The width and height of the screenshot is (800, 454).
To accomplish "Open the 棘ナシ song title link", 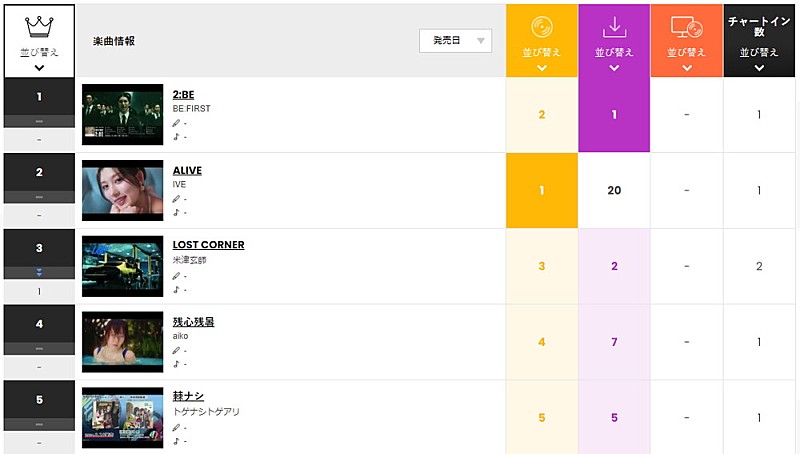I will [188, 396].
